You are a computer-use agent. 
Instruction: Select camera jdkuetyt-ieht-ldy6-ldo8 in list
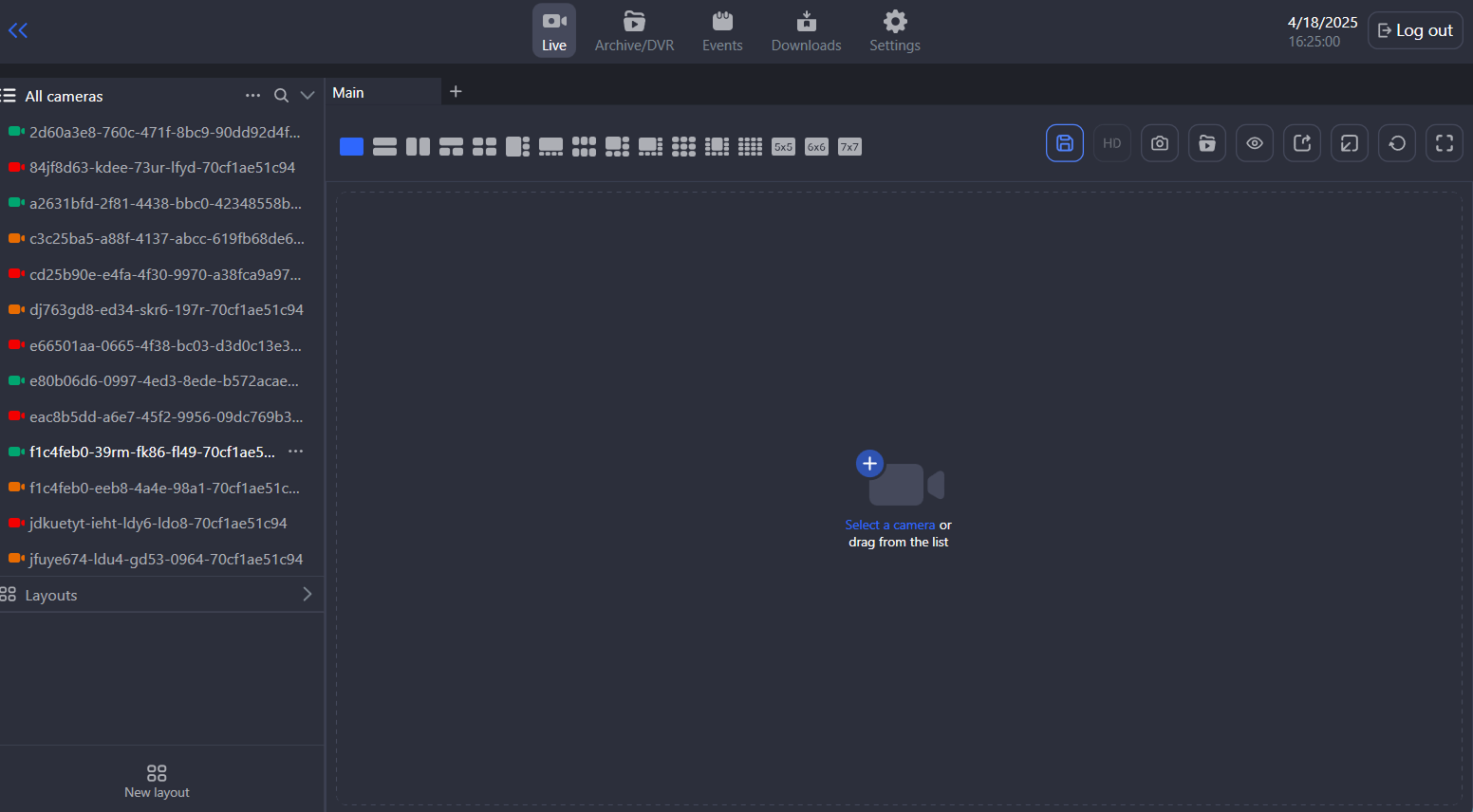(158, 524)
